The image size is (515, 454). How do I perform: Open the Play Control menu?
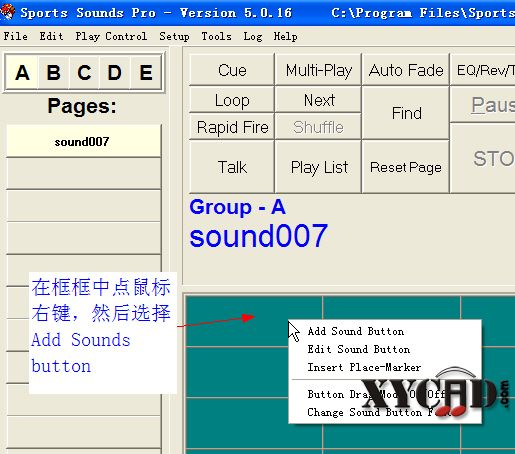pos(111,36)
